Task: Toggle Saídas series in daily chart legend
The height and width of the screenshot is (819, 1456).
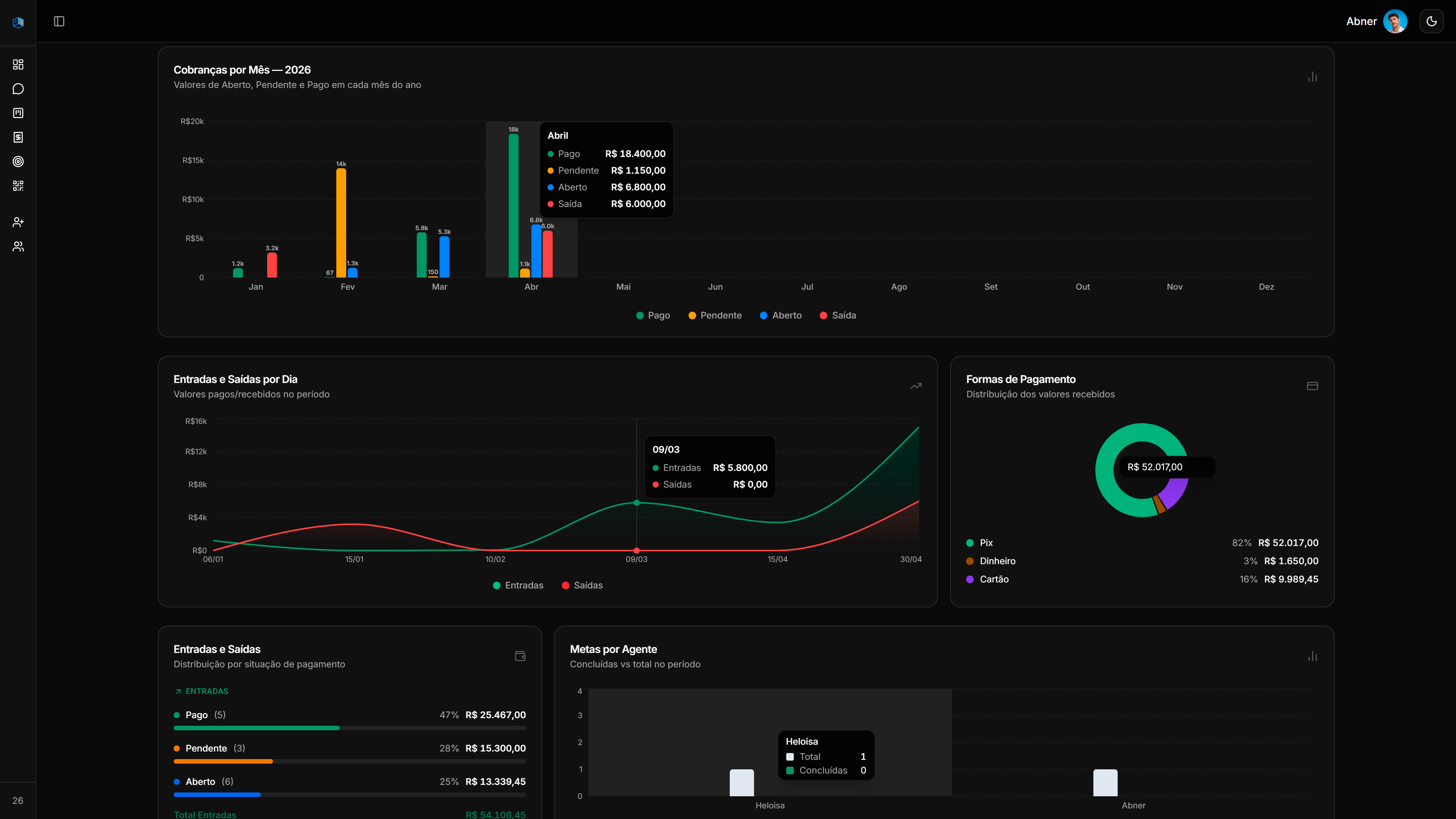Action: coord(582,585)
